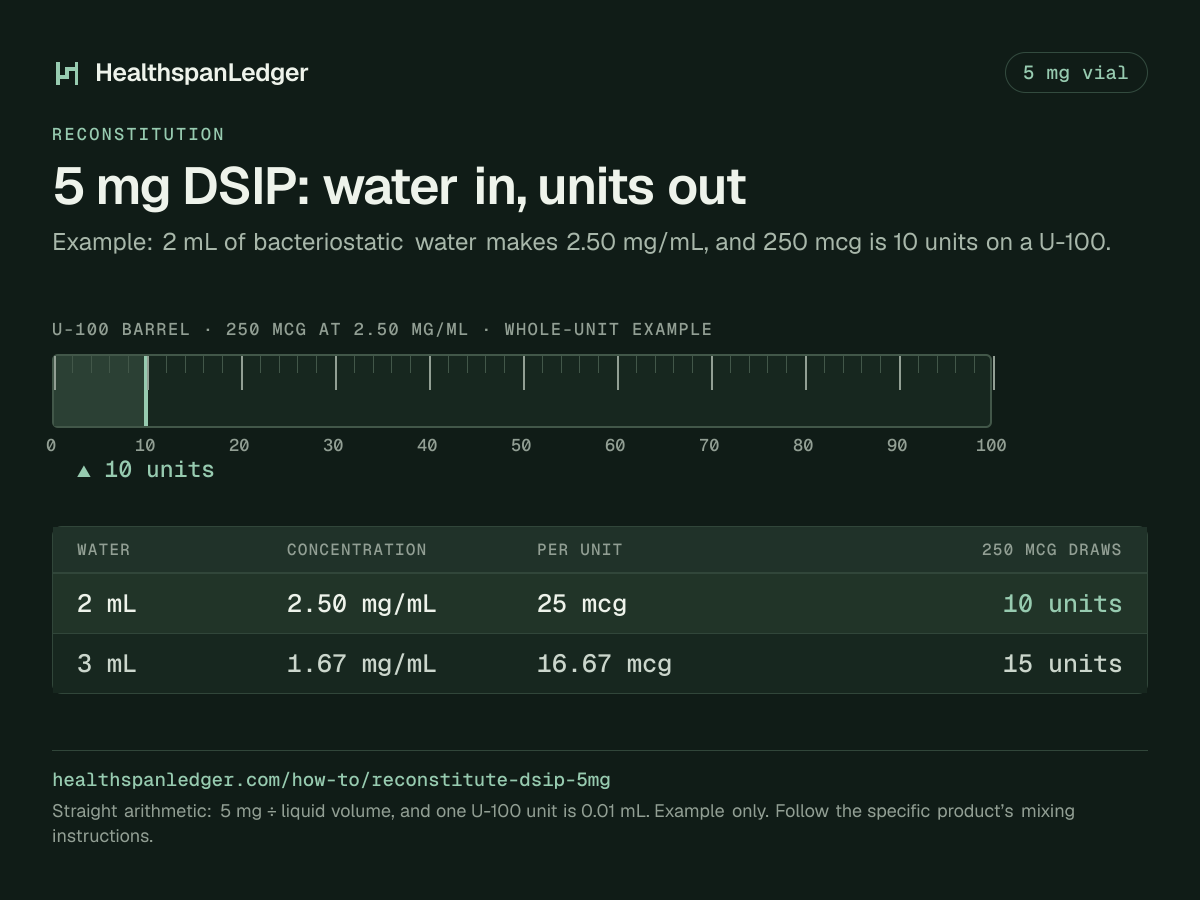Click the 10 label on the barrel scale

(145, 445)
